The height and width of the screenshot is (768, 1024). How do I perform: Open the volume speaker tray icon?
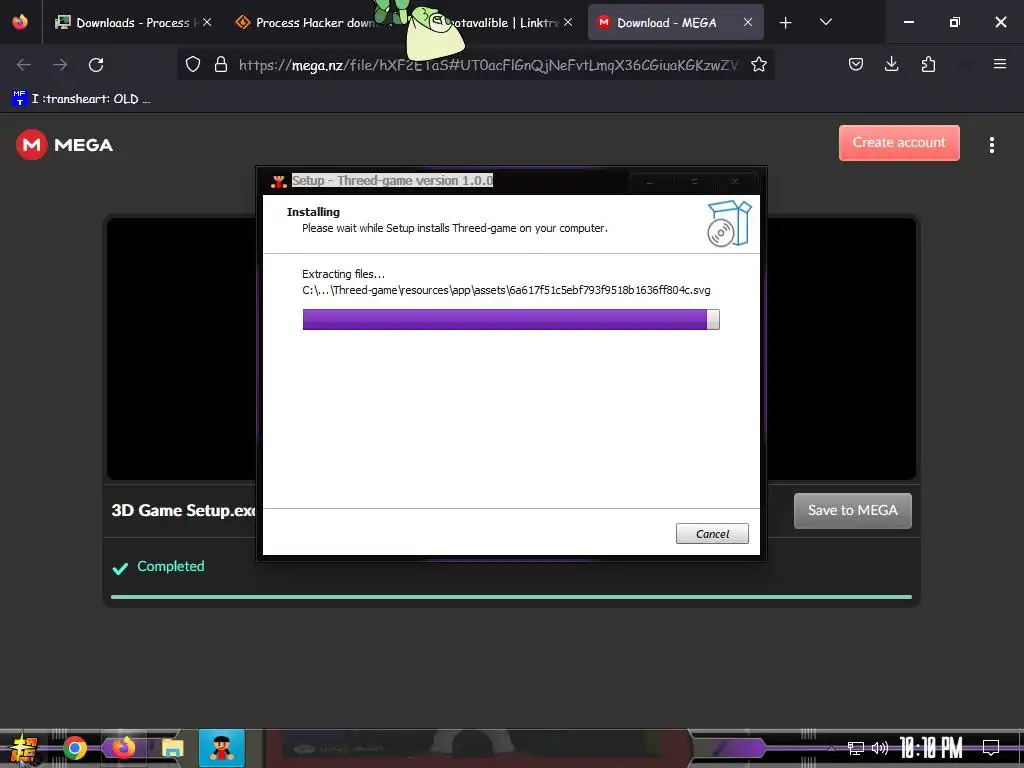(x=880, y=748)
